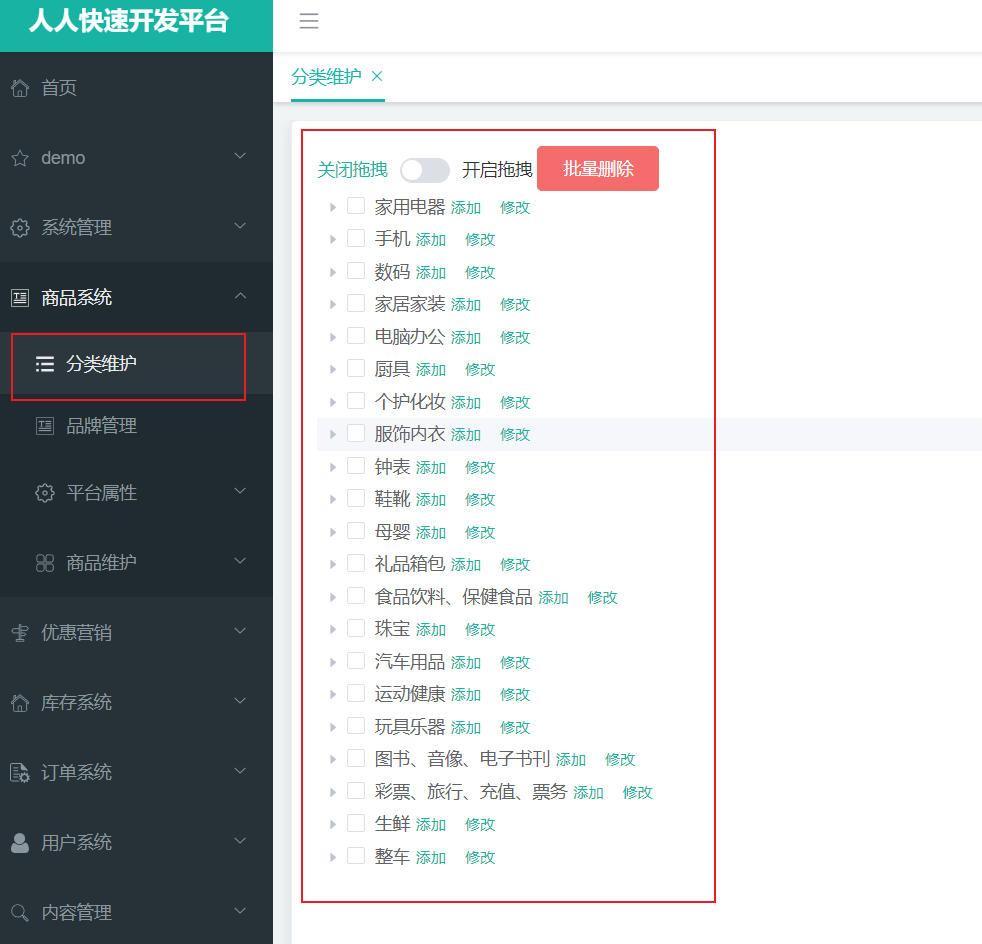Image resolution: width=982 pixels, height=944 pixels.
Task: Click 修改 next to 汽车用品
Action: [x=515, y=663]
